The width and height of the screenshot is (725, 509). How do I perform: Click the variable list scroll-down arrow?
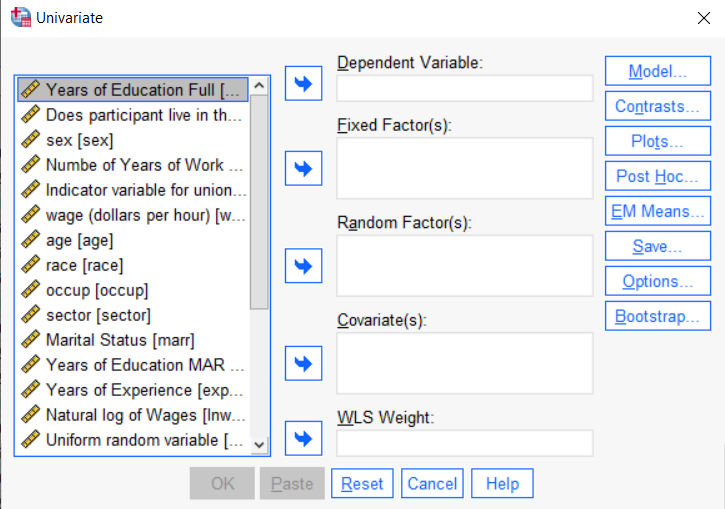click(259, 445)
